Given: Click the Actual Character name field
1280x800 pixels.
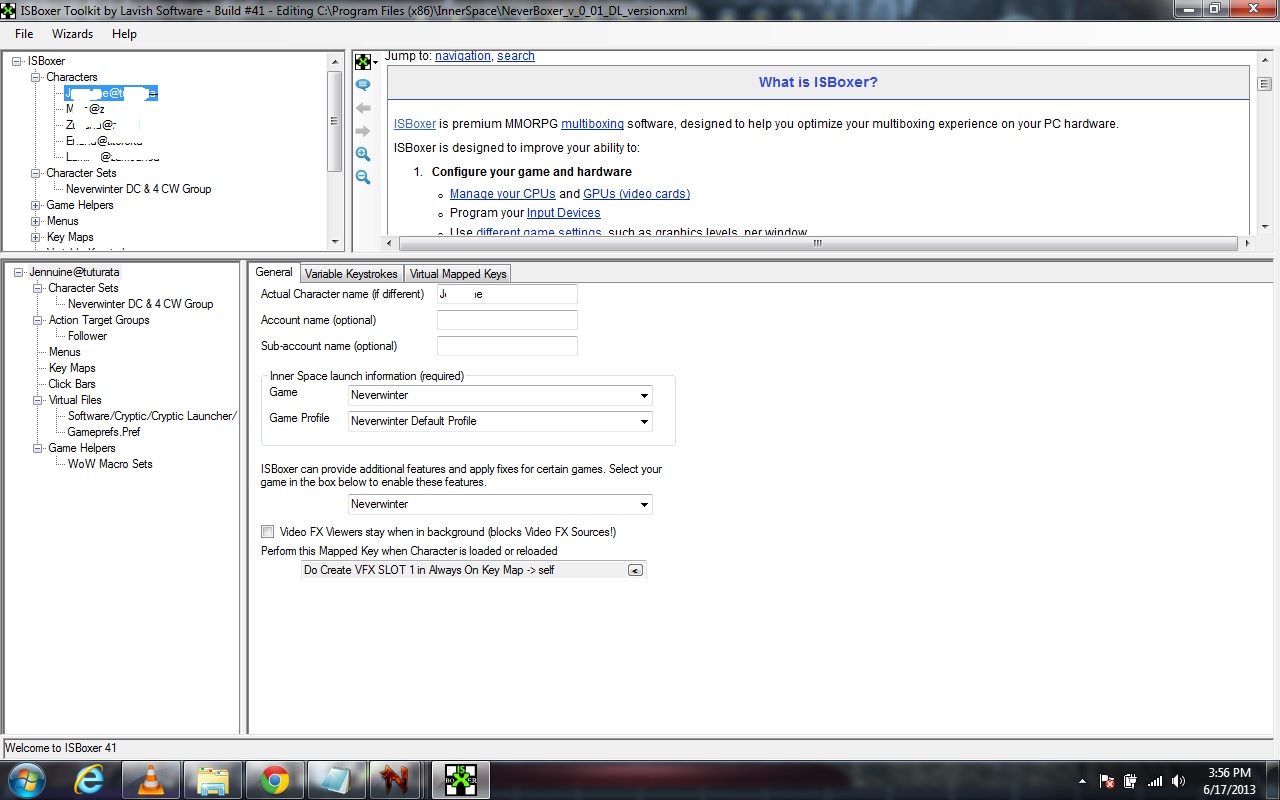Looking at the screenshot, I should [507, 294].
